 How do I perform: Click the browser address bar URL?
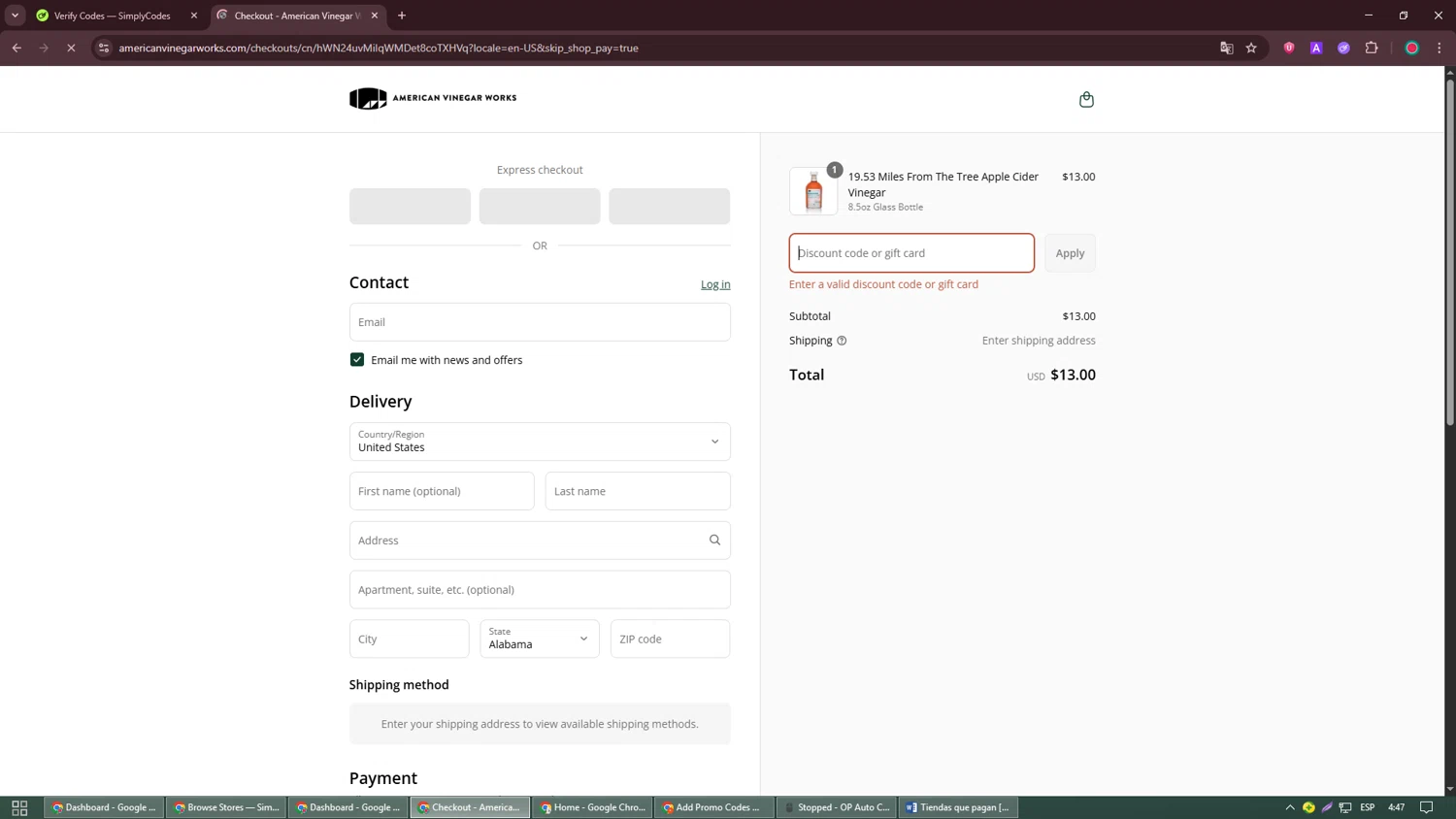point(379,48)
